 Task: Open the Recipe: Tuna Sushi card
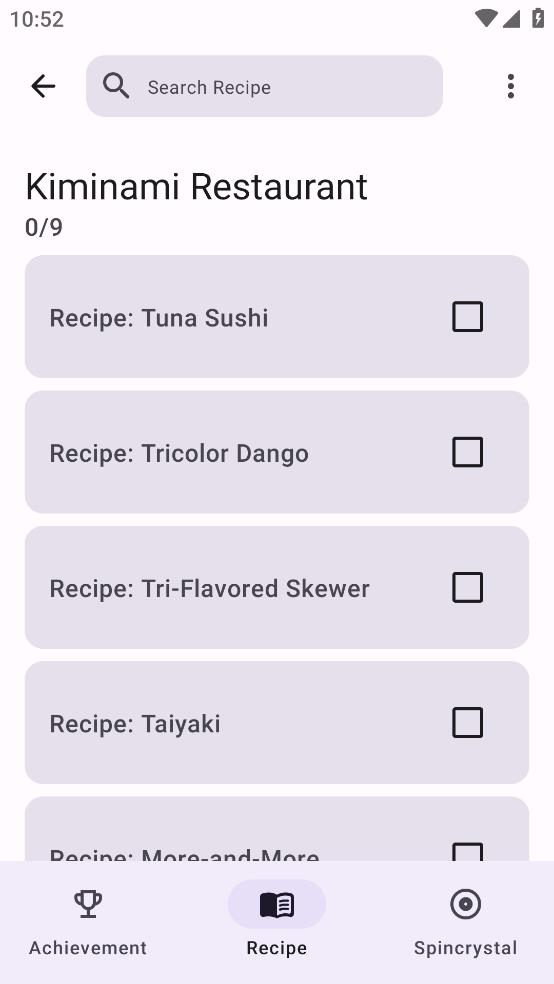point(277,316)
